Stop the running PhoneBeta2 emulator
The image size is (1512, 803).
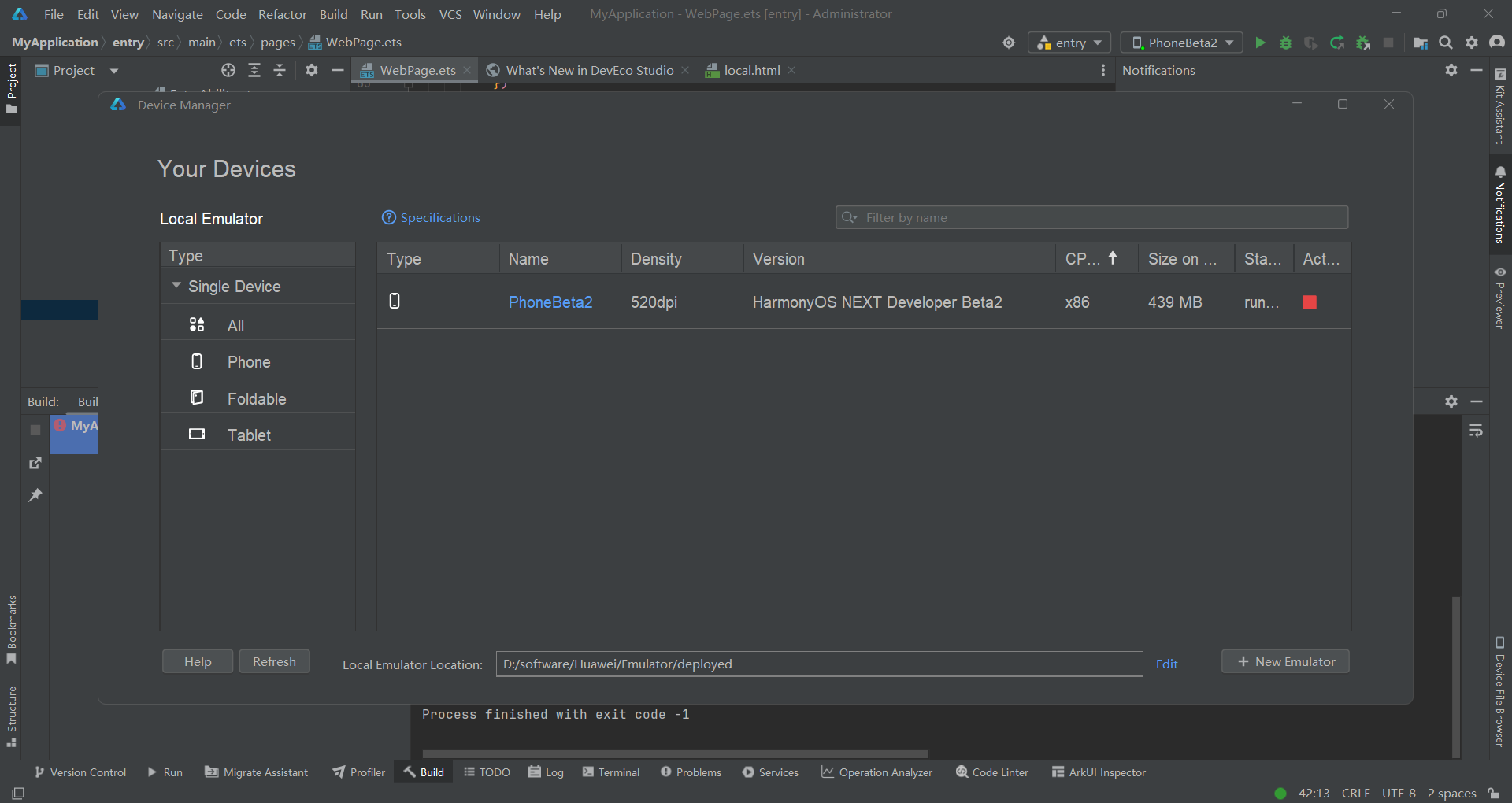pyautogui.click(x=1310, y=302)
